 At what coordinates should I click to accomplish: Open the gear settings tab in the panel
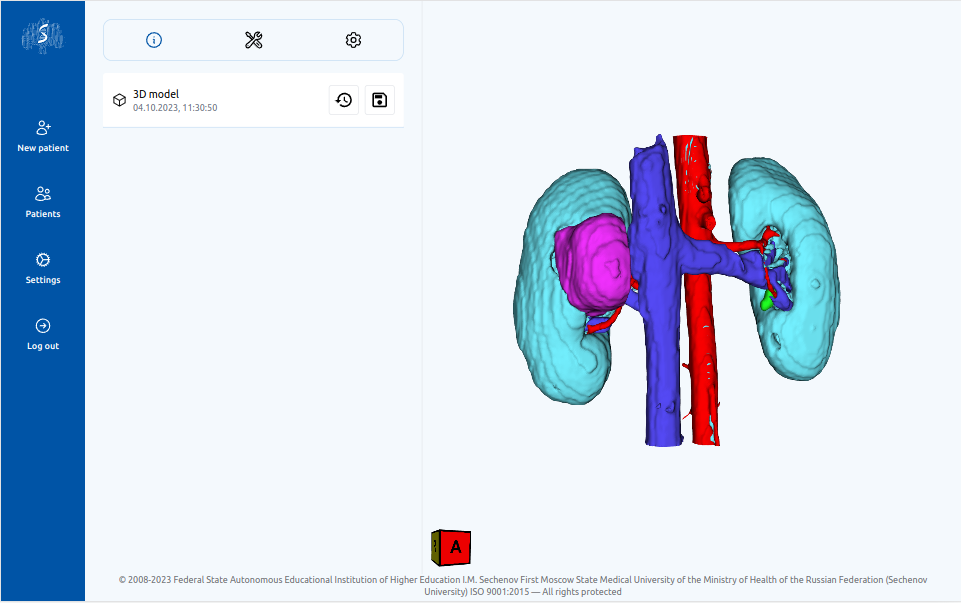(x=353, y=40)
